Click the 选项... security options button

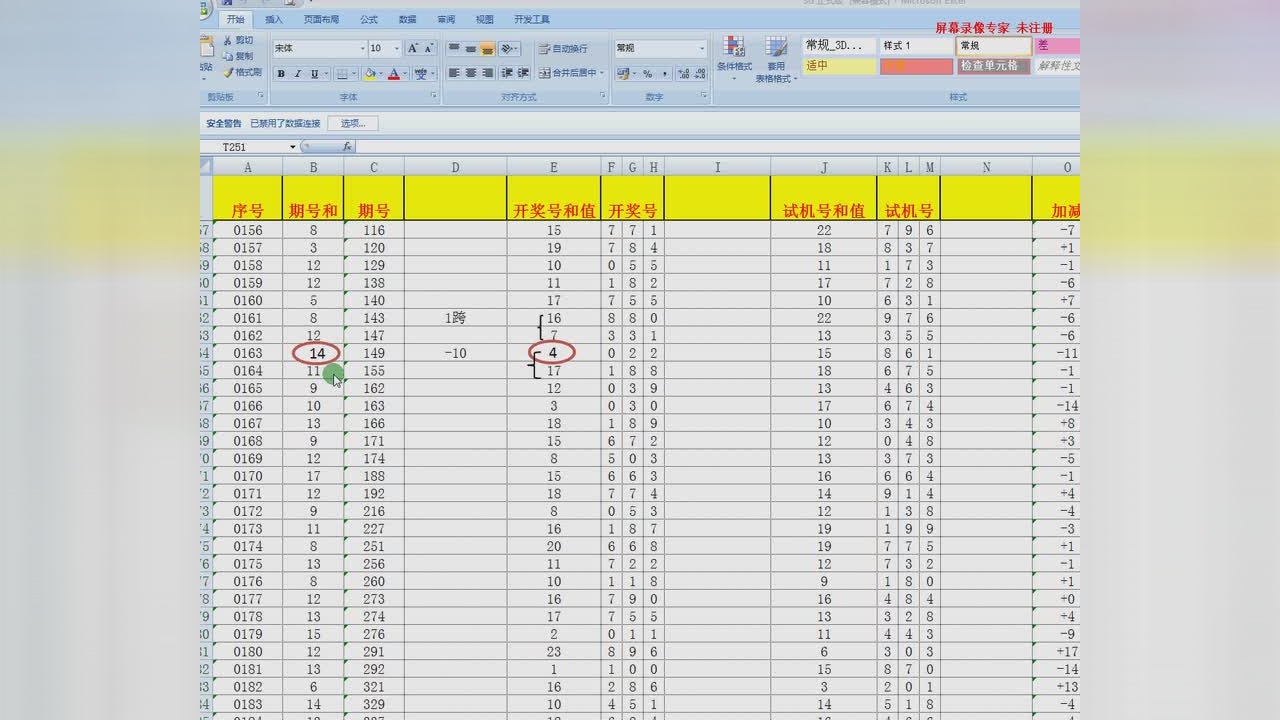coord(353,123)
